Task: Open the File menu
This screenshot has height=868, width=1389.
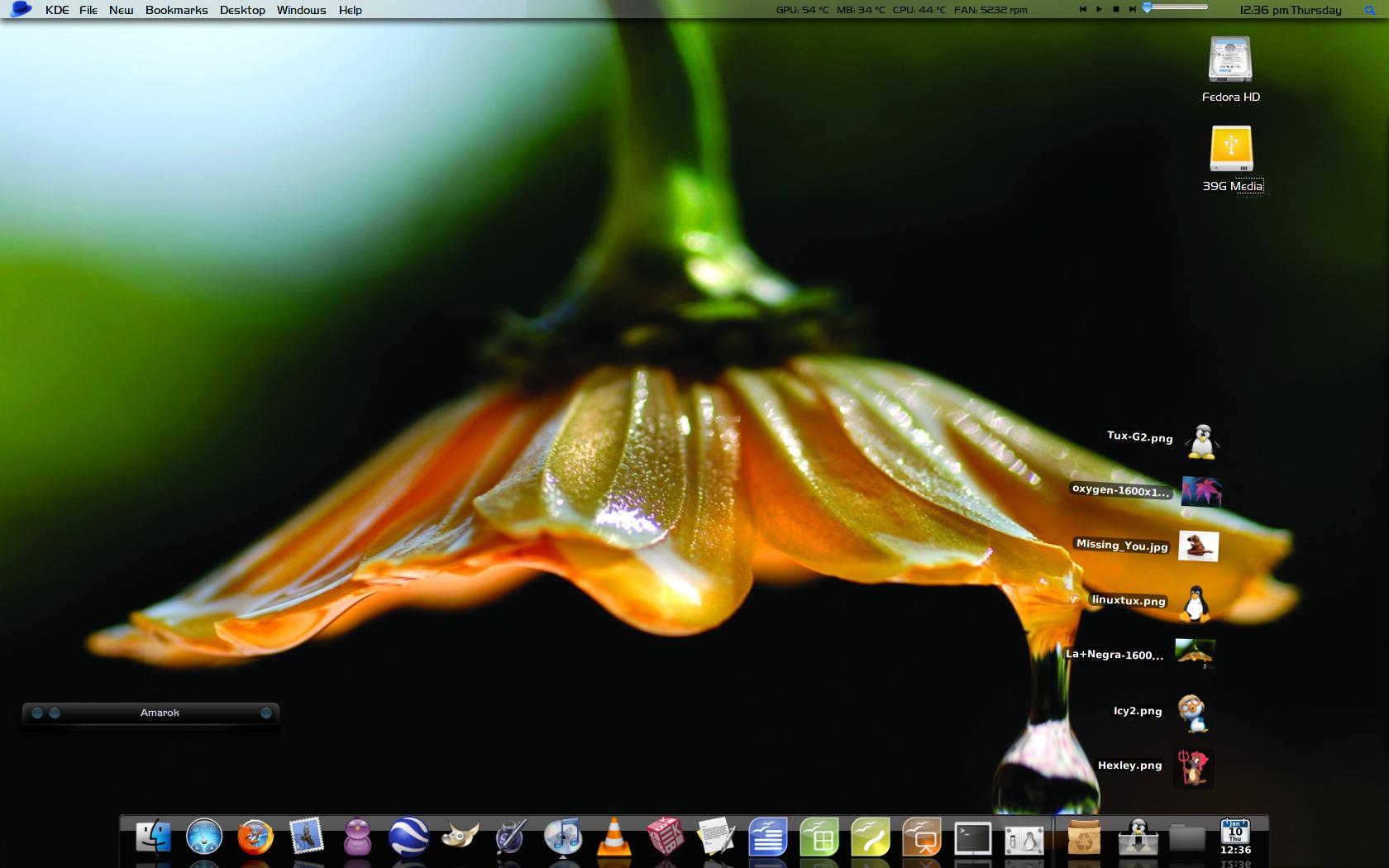Action: pyautogui.click(x=88, y=10)
